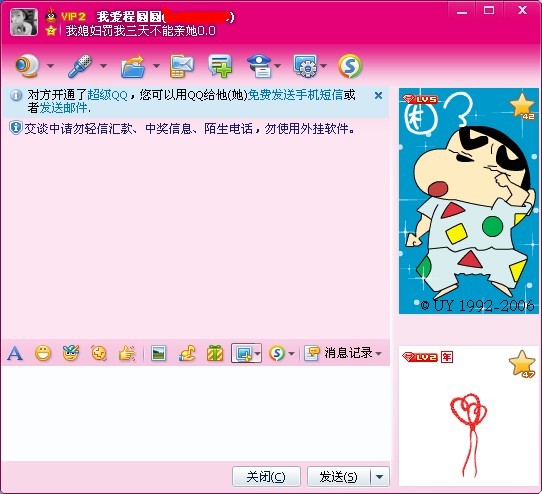Click the 发送(S) send button
The image size is (542, 494).
pos(339,477)
